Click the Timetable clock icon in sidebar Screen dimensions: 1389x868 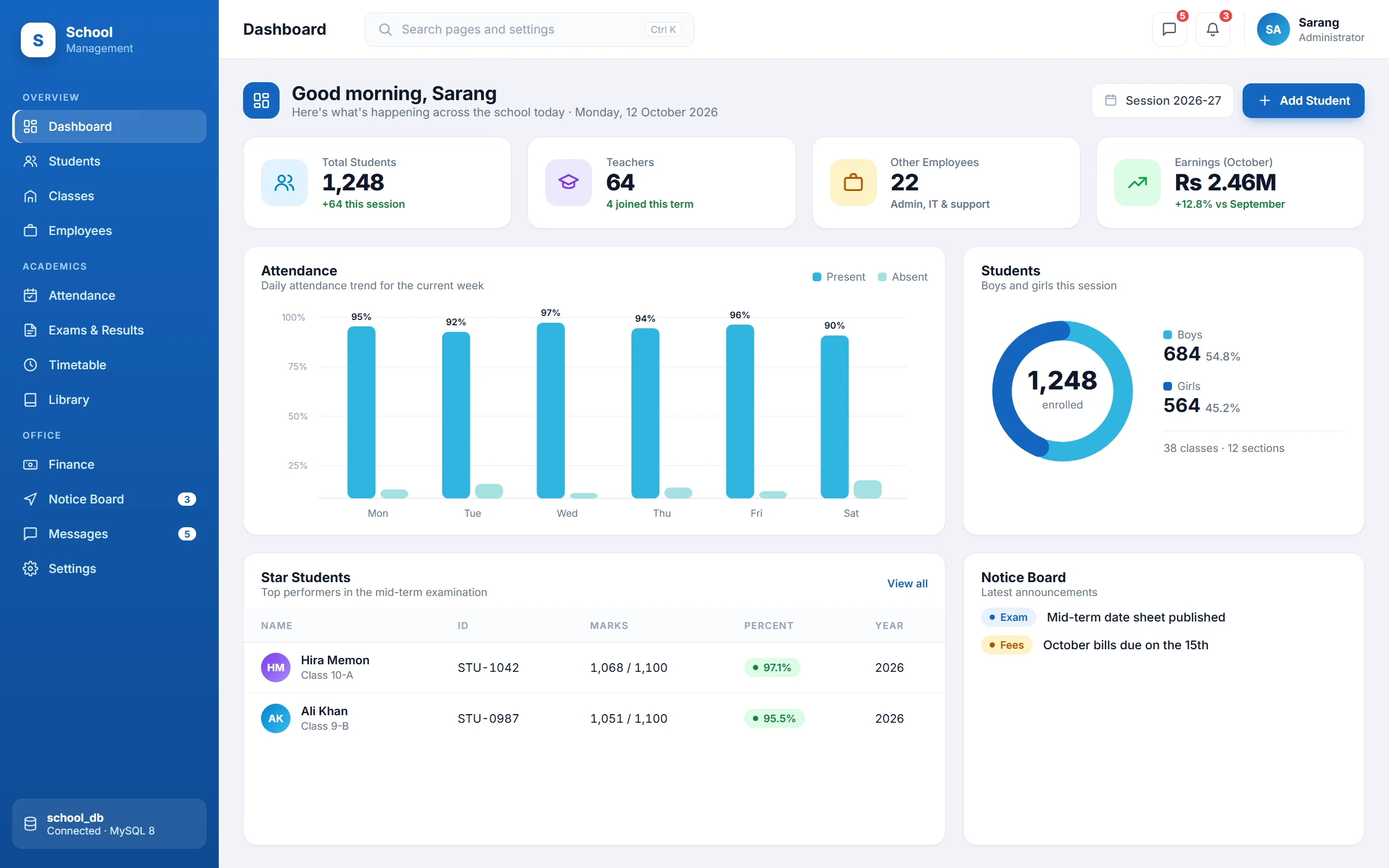[31, 365]
